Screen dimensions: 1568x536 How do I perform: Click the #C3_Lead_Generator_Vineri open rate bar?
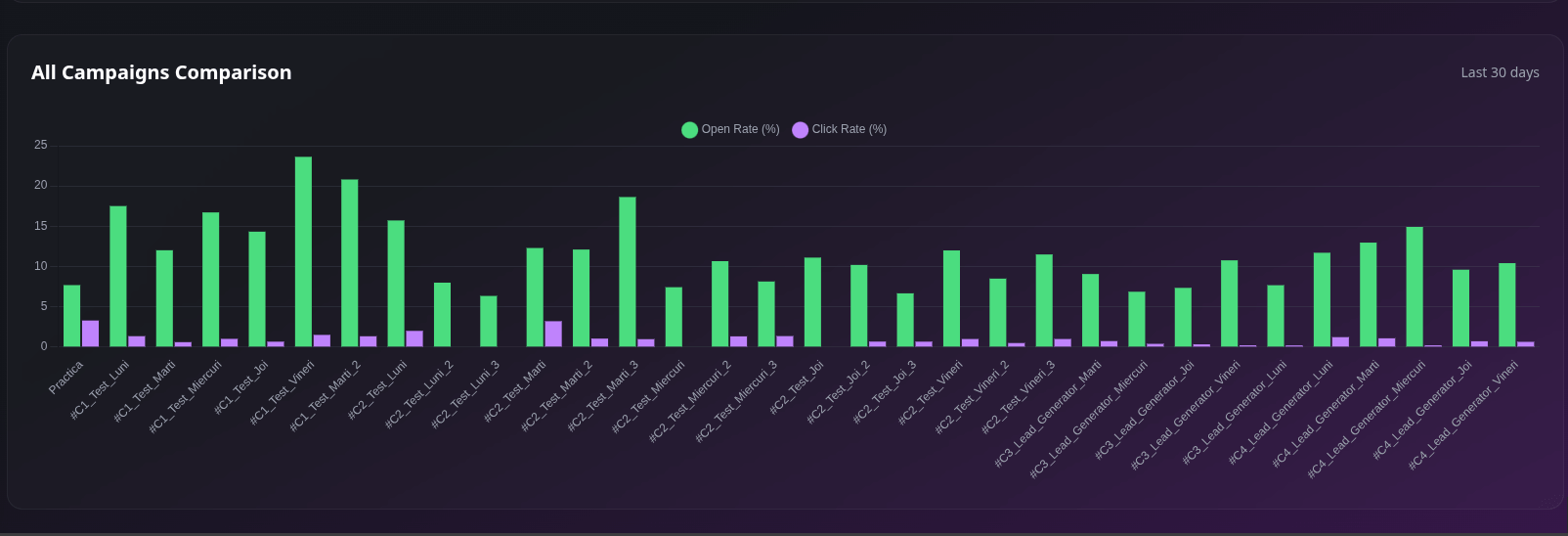pos(1229,303)
